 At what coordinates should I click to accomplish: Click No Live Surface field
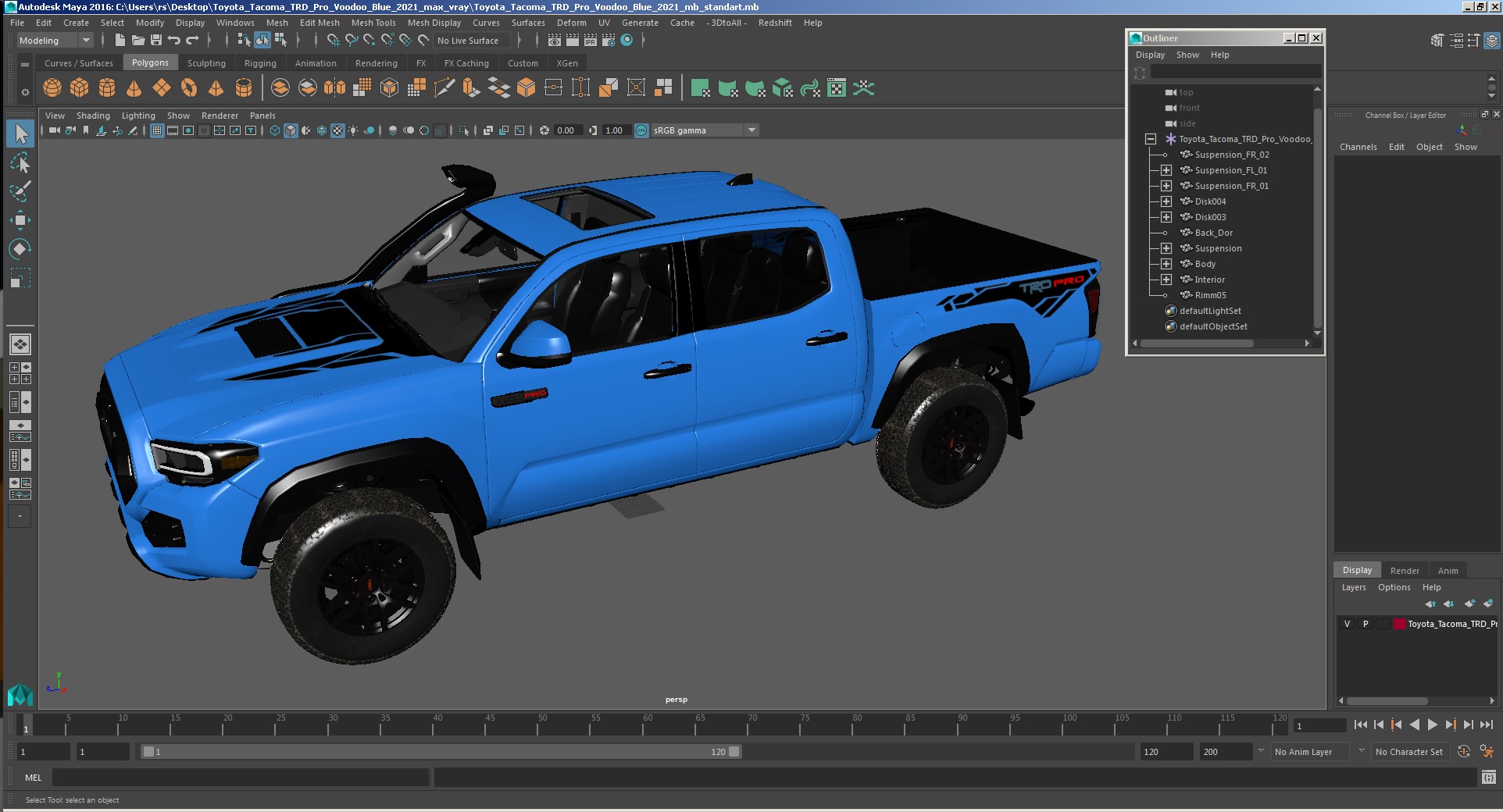point(472,41)
